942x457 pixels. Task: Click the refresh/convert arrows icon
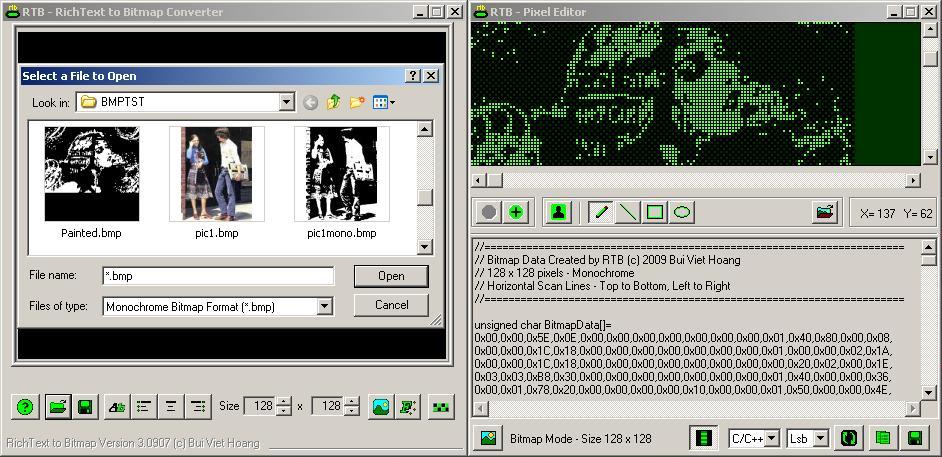click(x=849, y=438)
